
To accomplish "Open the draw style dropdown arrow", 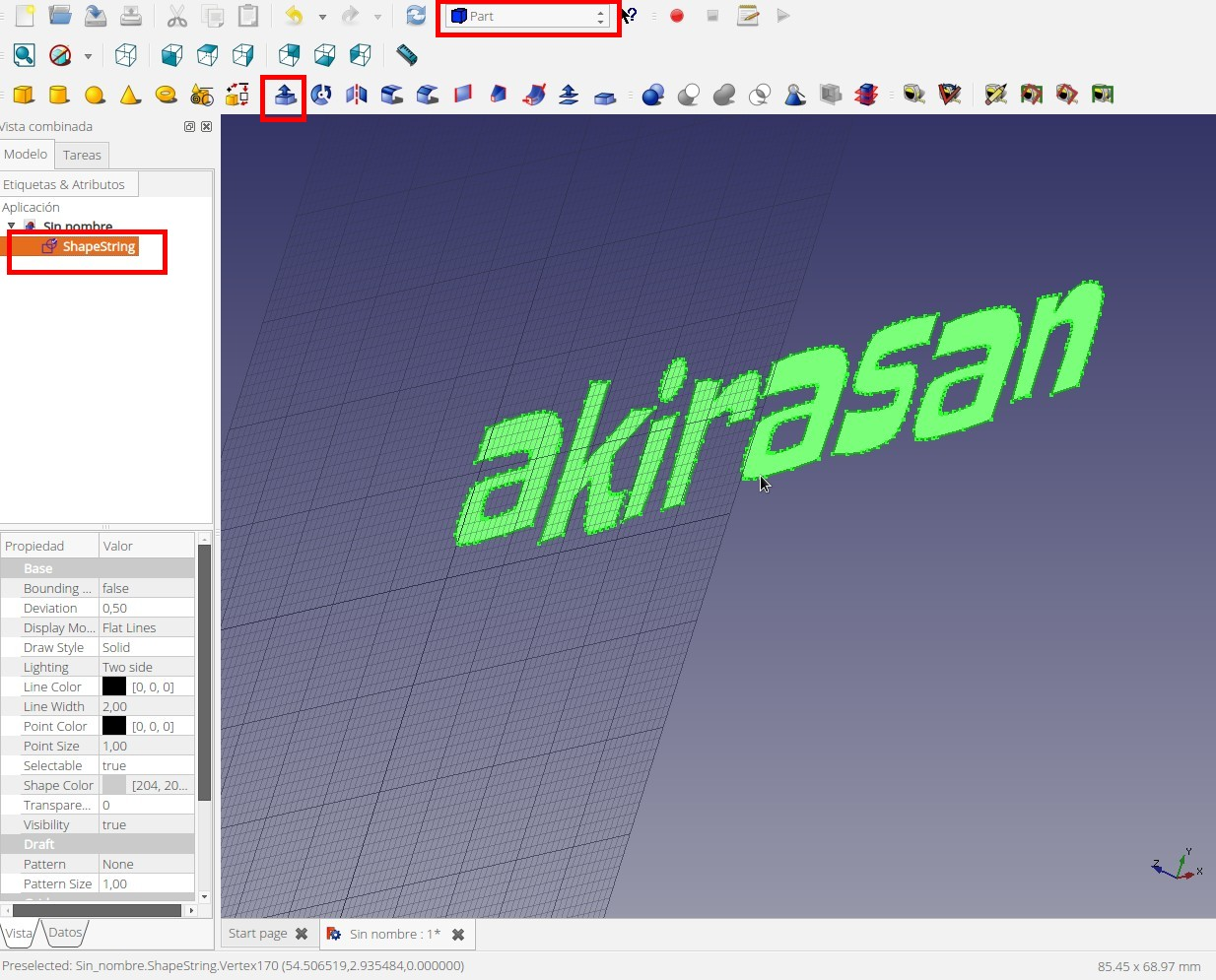I will click(88, 56).
